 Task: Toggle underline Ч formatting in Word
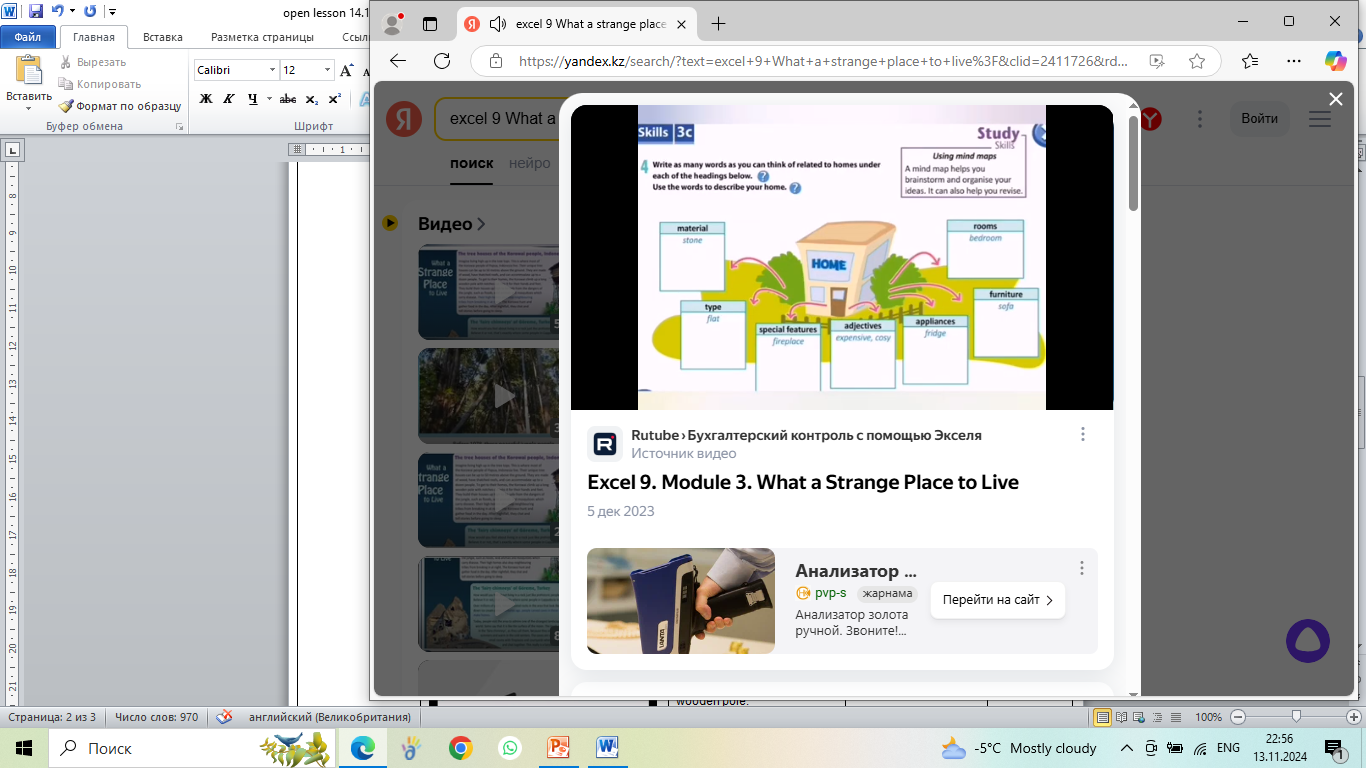(x=252, y=99)
